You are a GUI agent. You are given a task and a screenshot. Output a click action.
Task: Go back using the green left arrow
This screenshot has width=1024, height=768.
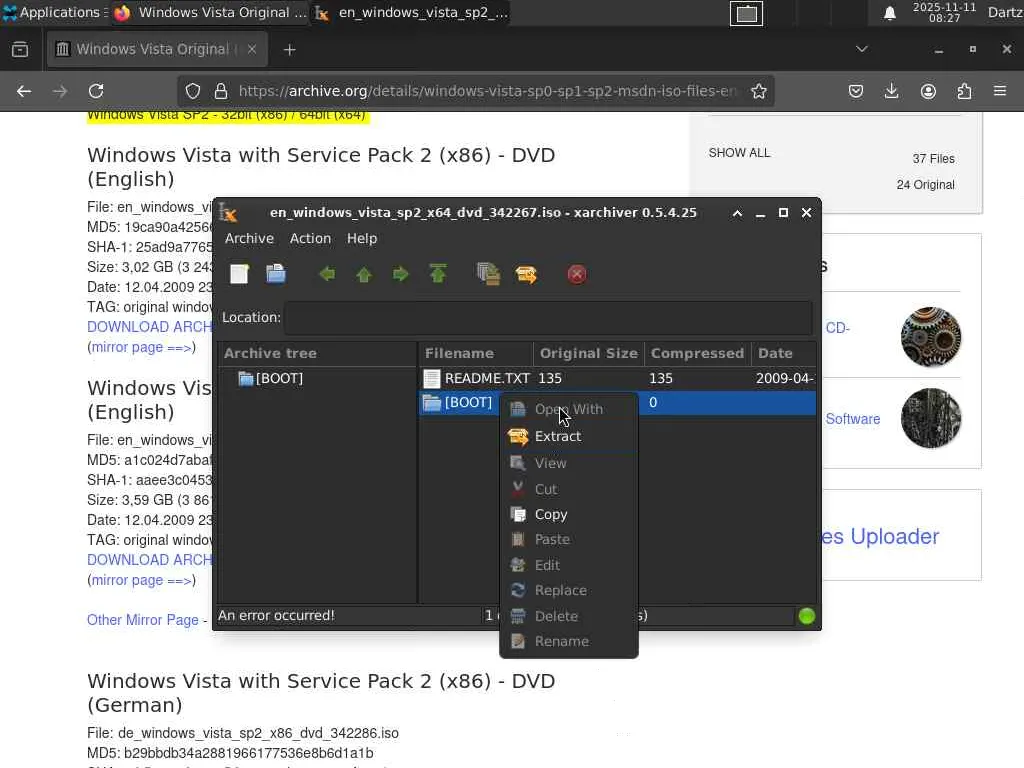pyautogui.click(x=327, y=274)
